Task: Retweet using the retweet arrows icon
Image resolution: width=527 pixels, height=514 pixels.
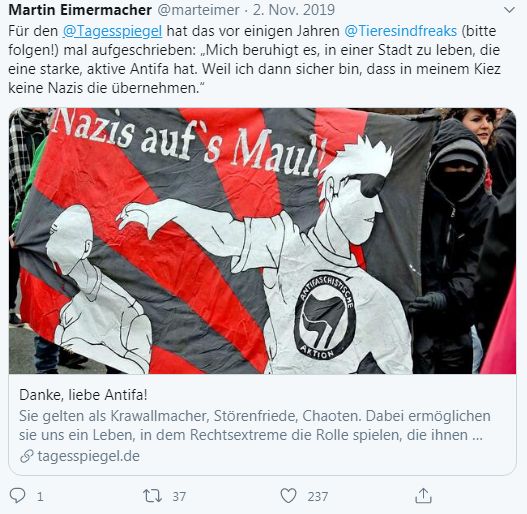Action: pyautogui.click(x=152, y=496)
